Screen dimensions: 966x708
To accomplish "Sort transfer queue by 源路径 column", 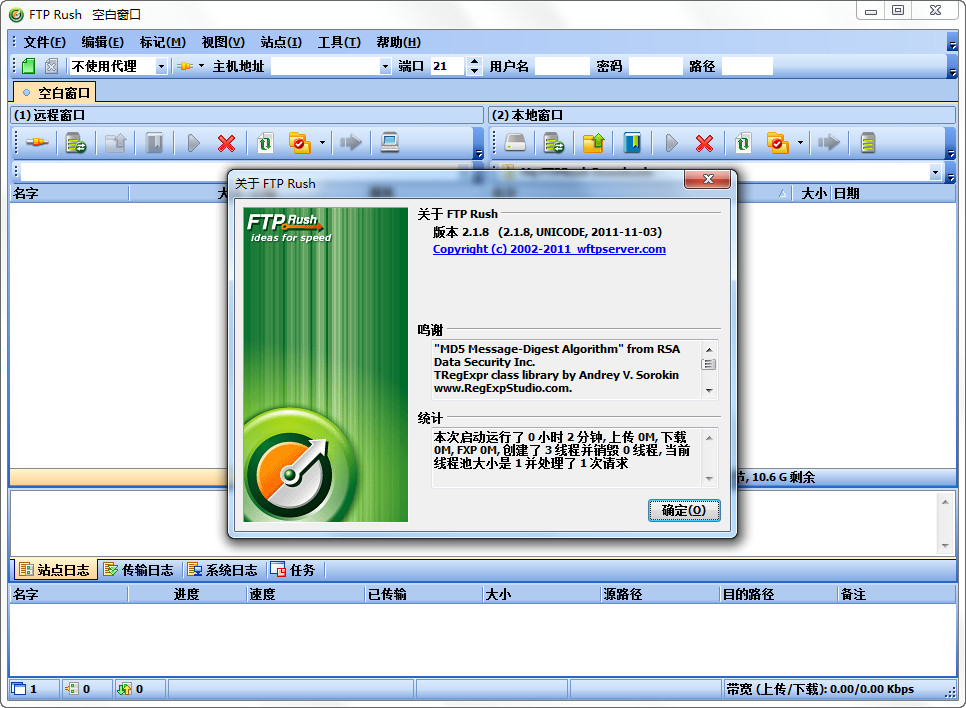I will pos(660,594).
